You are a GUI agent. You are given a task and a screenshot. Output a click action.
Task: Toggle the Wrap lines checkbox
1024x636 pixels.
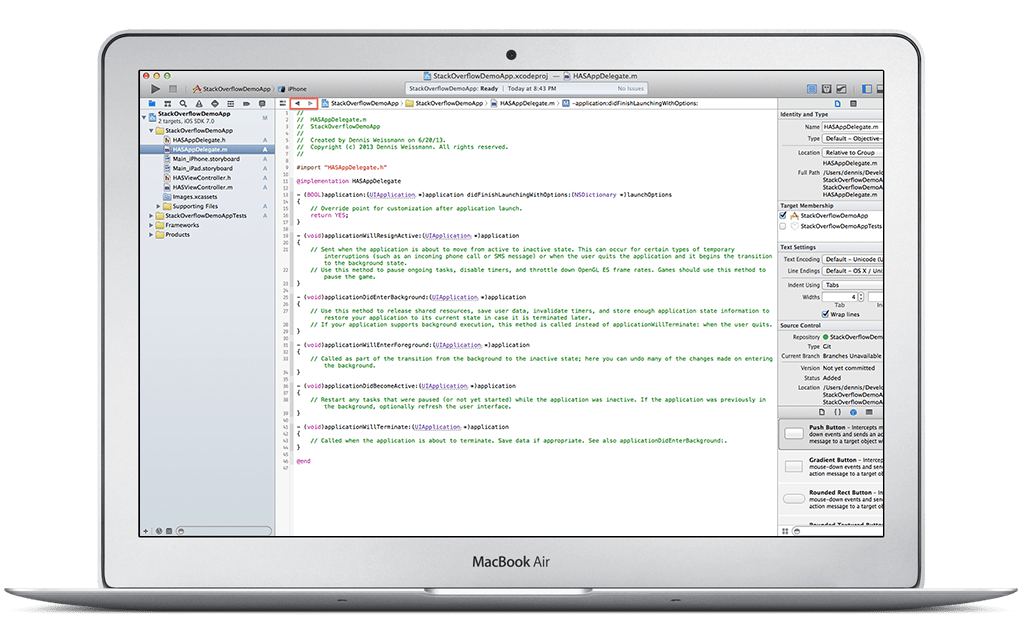[x=825, y=314]
